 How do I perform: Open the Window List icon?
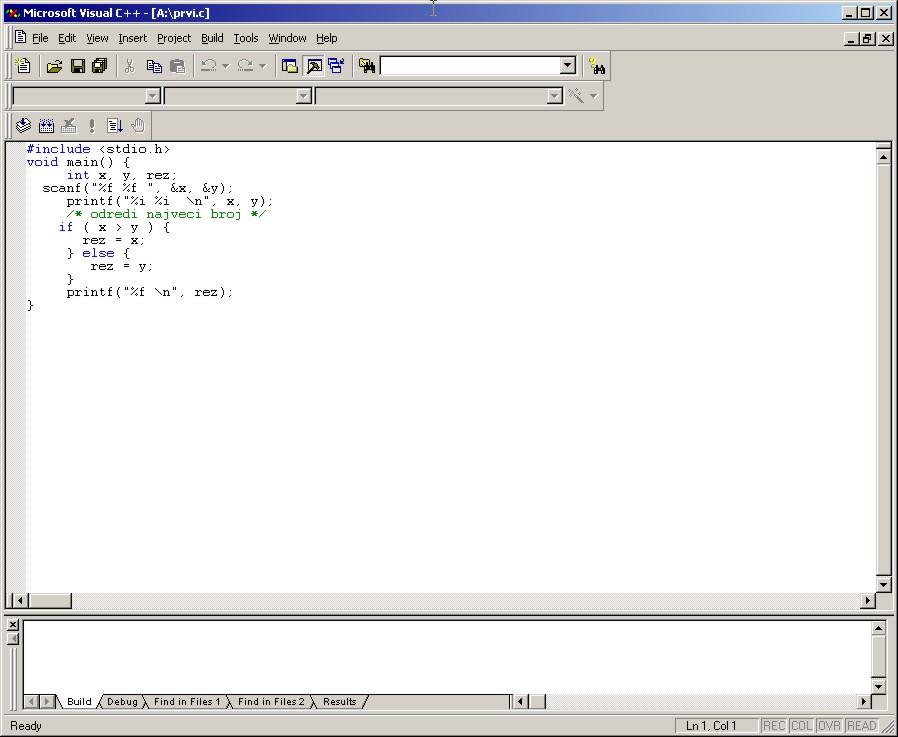pyautogui.click(x=336, y=66)
